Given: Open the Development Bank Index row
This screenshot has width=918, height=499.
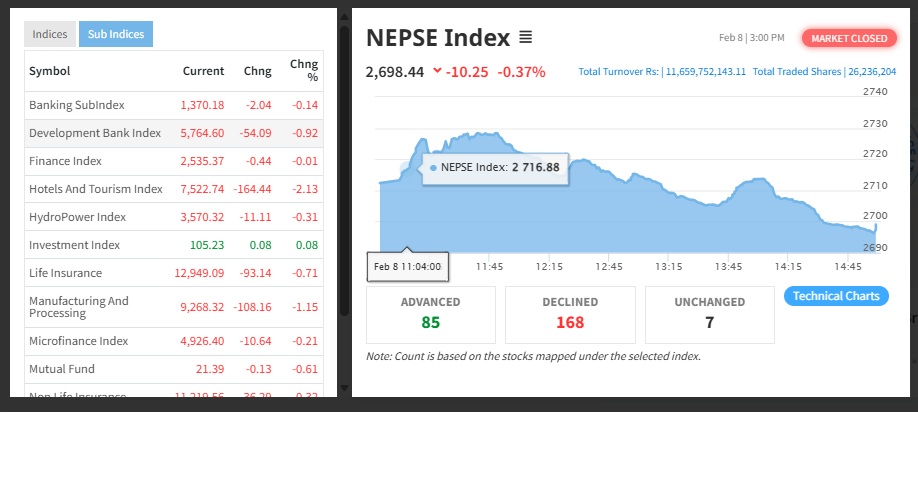Looking at the screenshot, I should (x=95, y=133).
